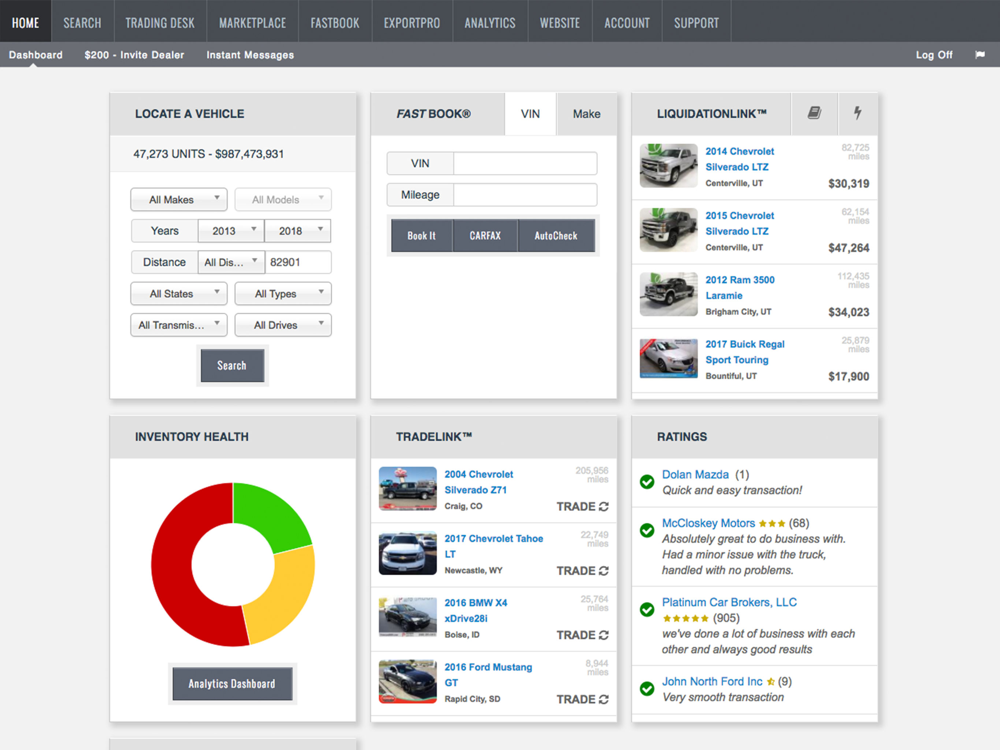Open the All Models dropdown
1000x750 pixels.
[283, 200]
